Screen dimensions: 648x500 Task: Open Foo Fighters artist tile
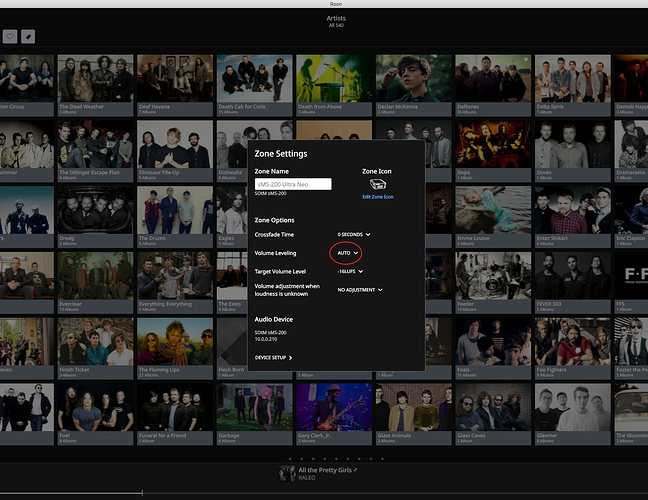point(573,348)
